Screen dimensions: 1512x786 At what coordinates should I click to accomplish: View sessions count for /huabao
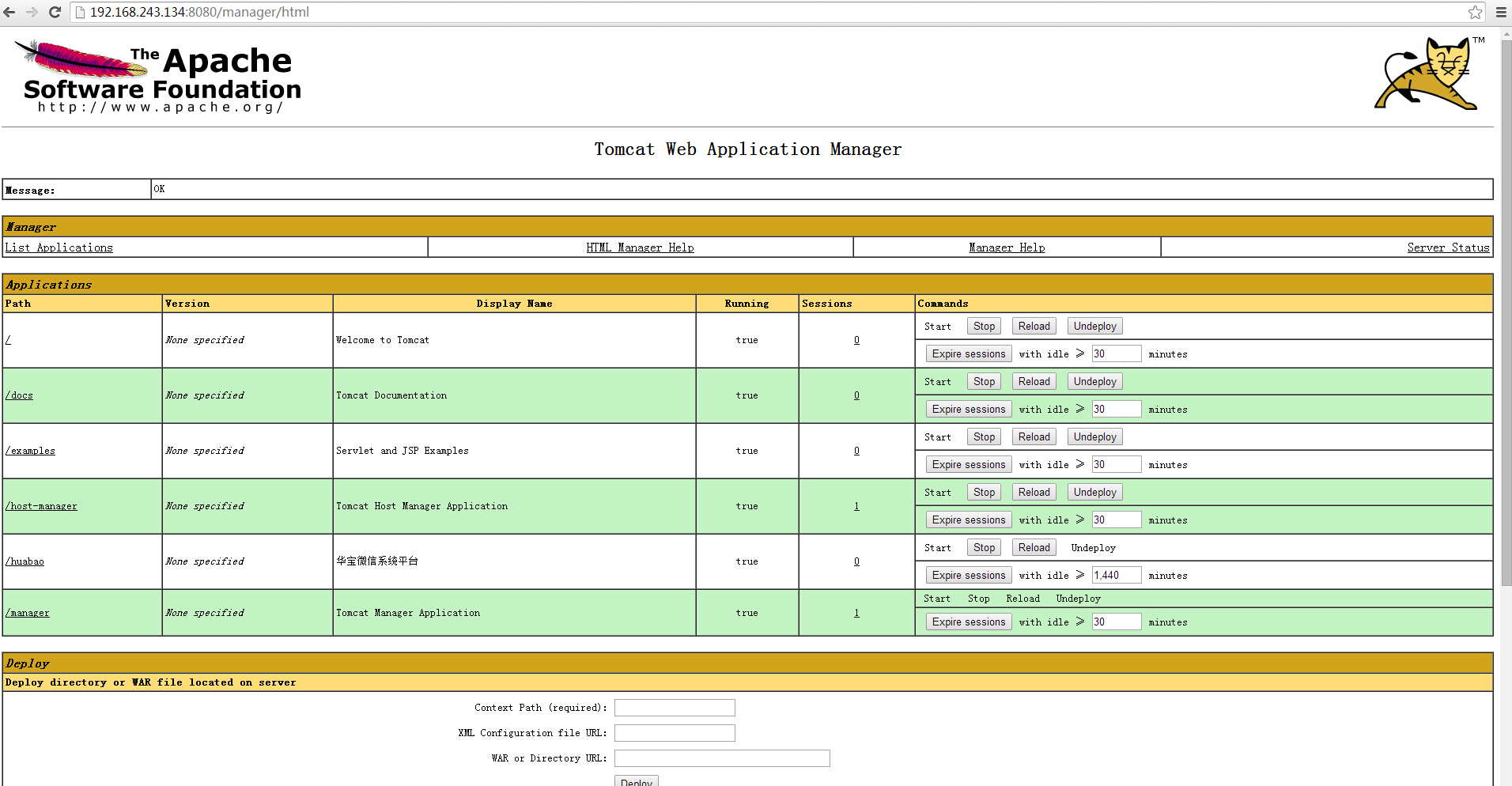[x=856, y=561]
